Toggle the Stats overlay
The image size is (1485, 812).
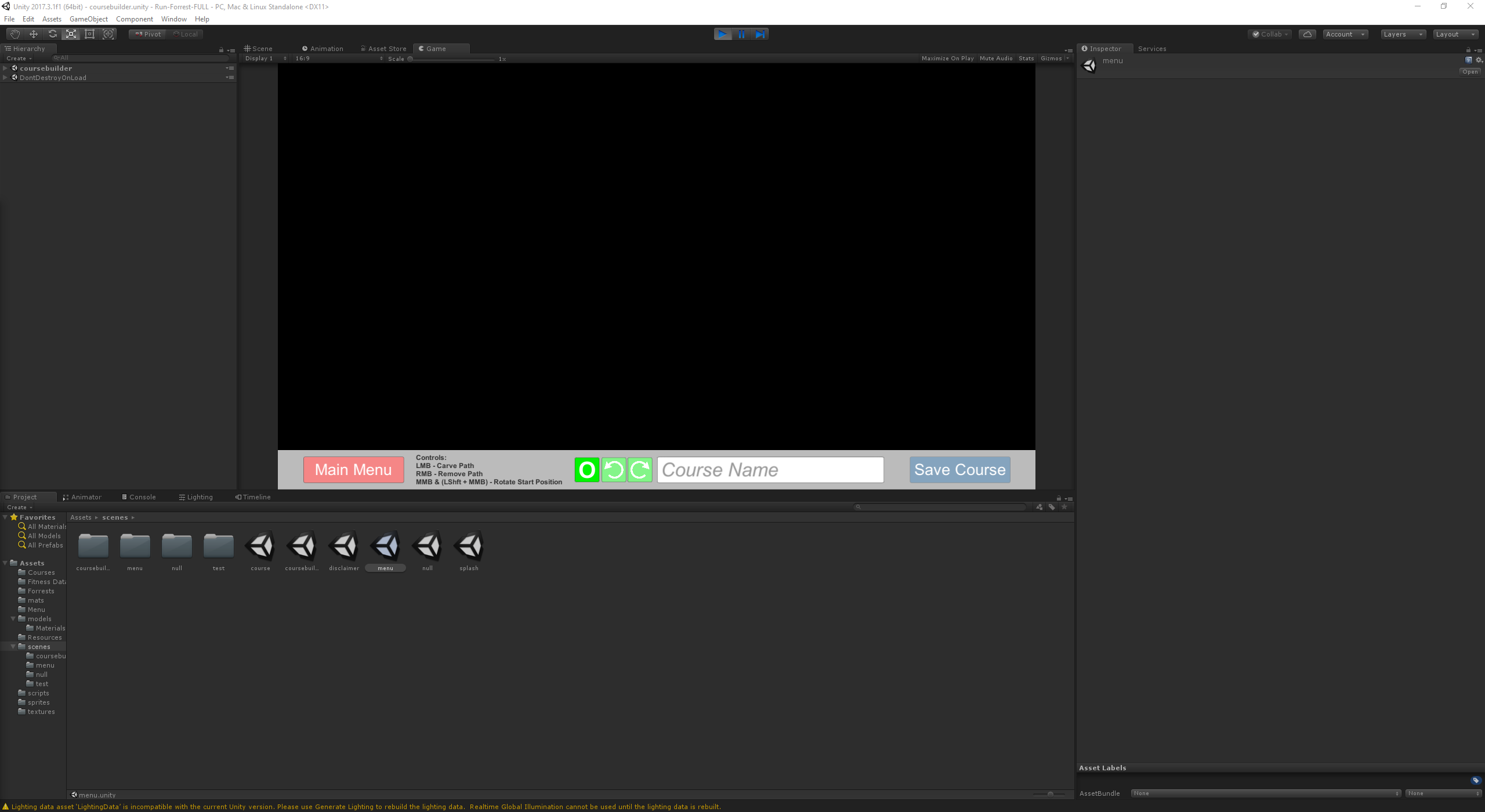1026,59
